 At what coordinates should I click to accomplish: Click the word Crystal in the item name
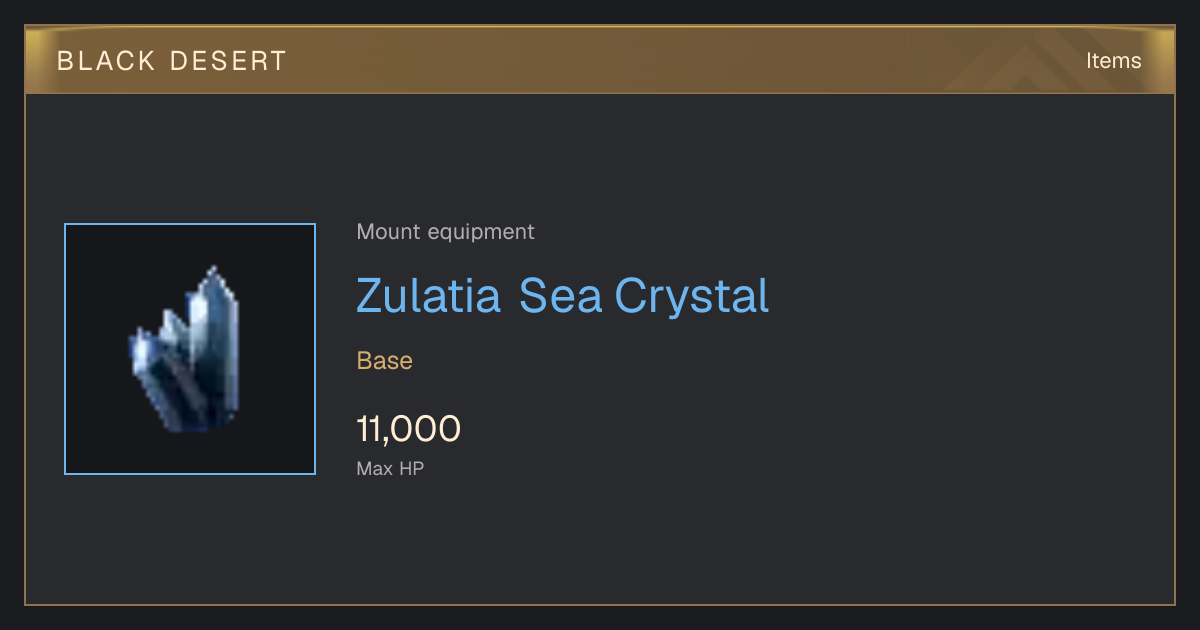coord(692,295)
